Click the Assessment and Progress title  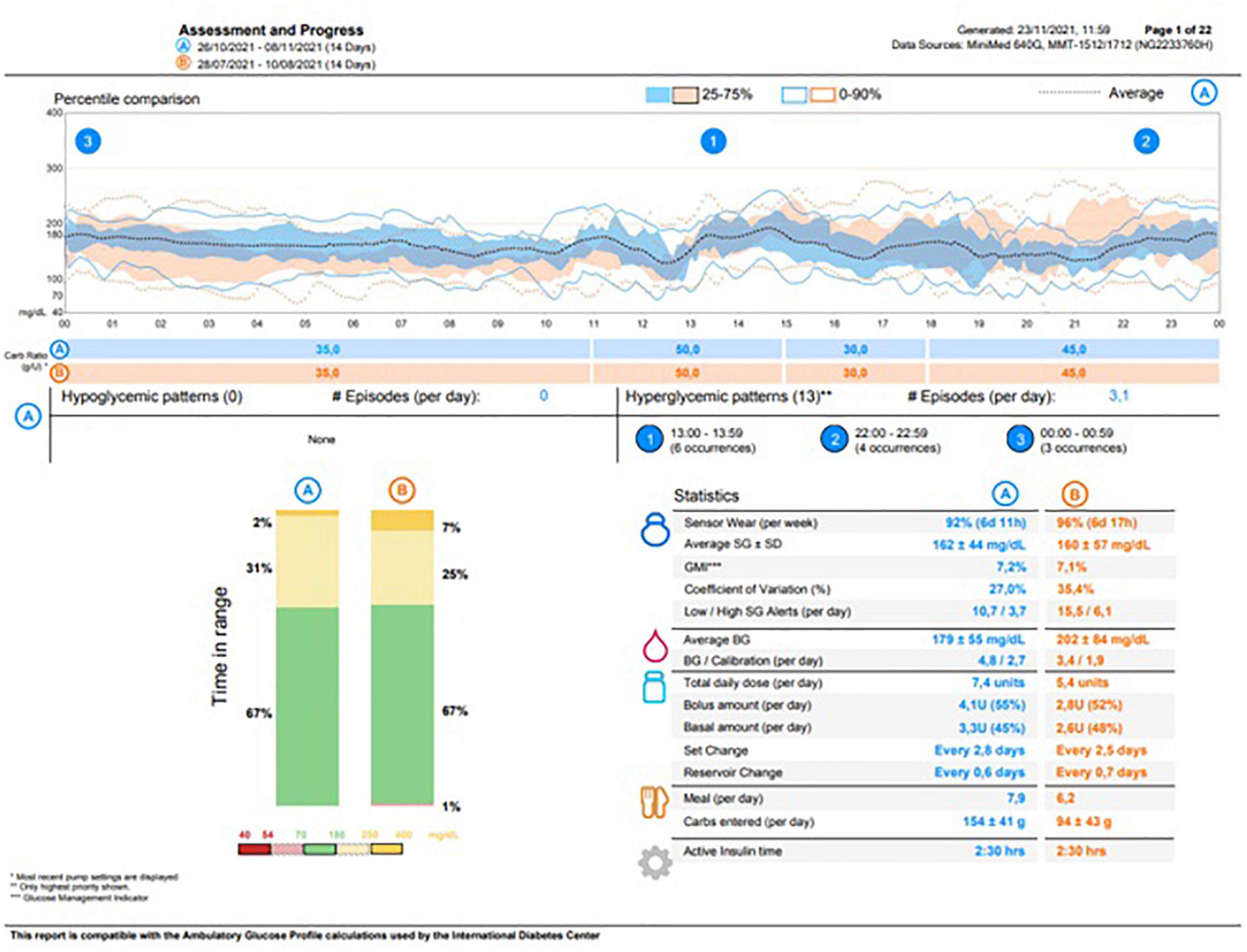[x=271, y=30]
